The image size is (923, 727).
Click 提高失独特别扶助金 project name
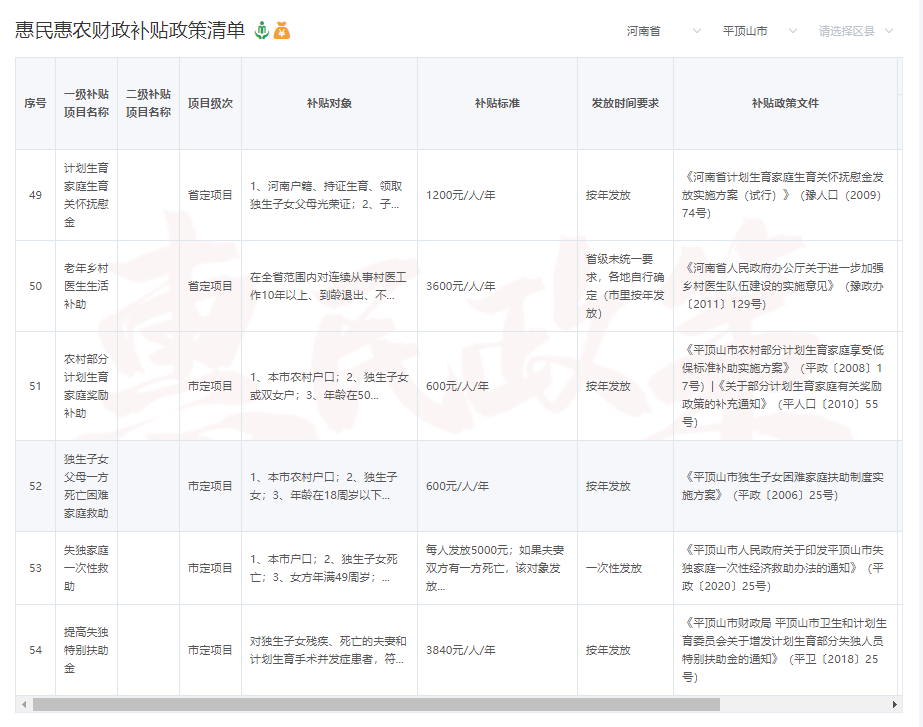87,650
